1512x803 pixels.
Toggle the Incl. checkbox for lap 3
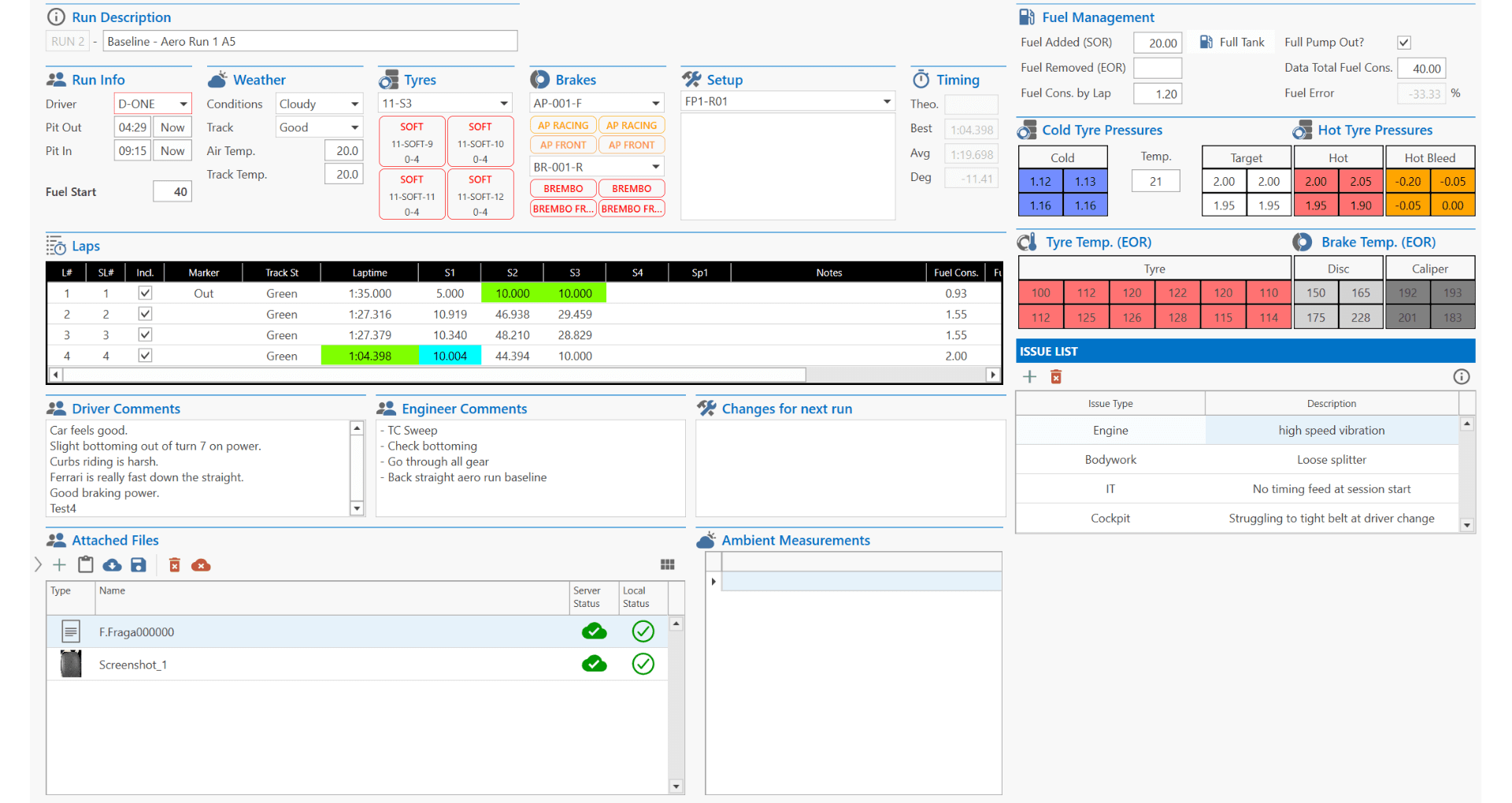(145, 335)
